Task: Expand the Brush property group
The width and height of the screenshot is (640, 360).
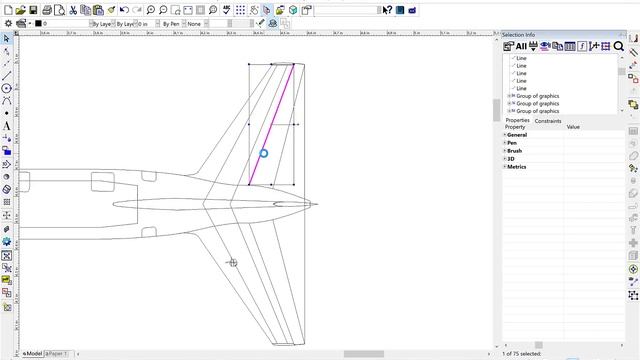Action: (505, 151)
